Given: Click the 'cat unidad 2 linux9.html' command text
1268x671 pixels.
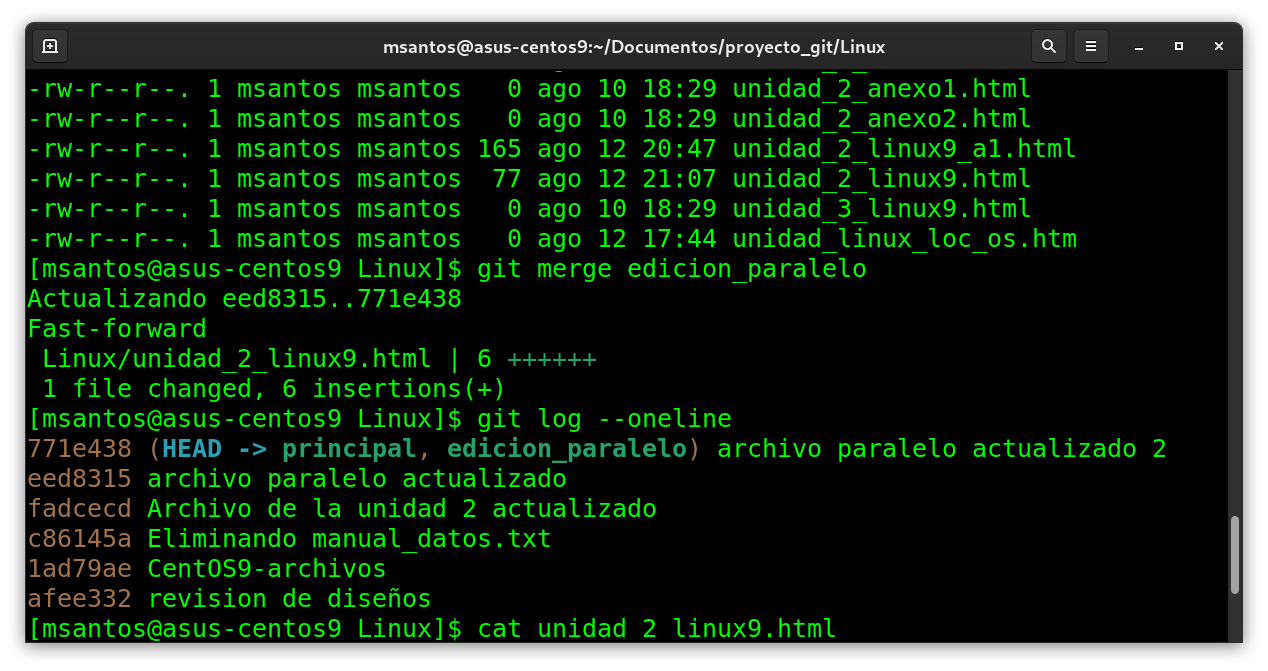Looking at the screenshot, I should [x=656, y=629].
